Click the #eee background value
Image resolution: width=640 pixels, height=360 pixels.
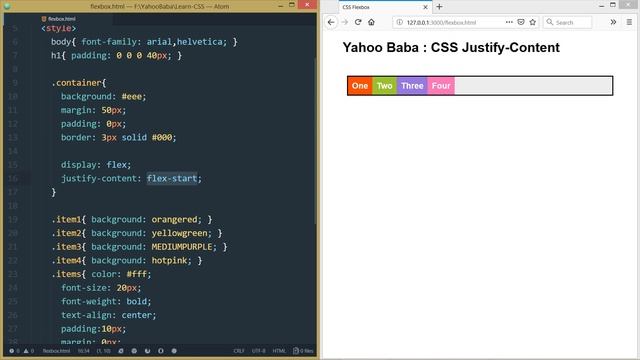point(131,97)
